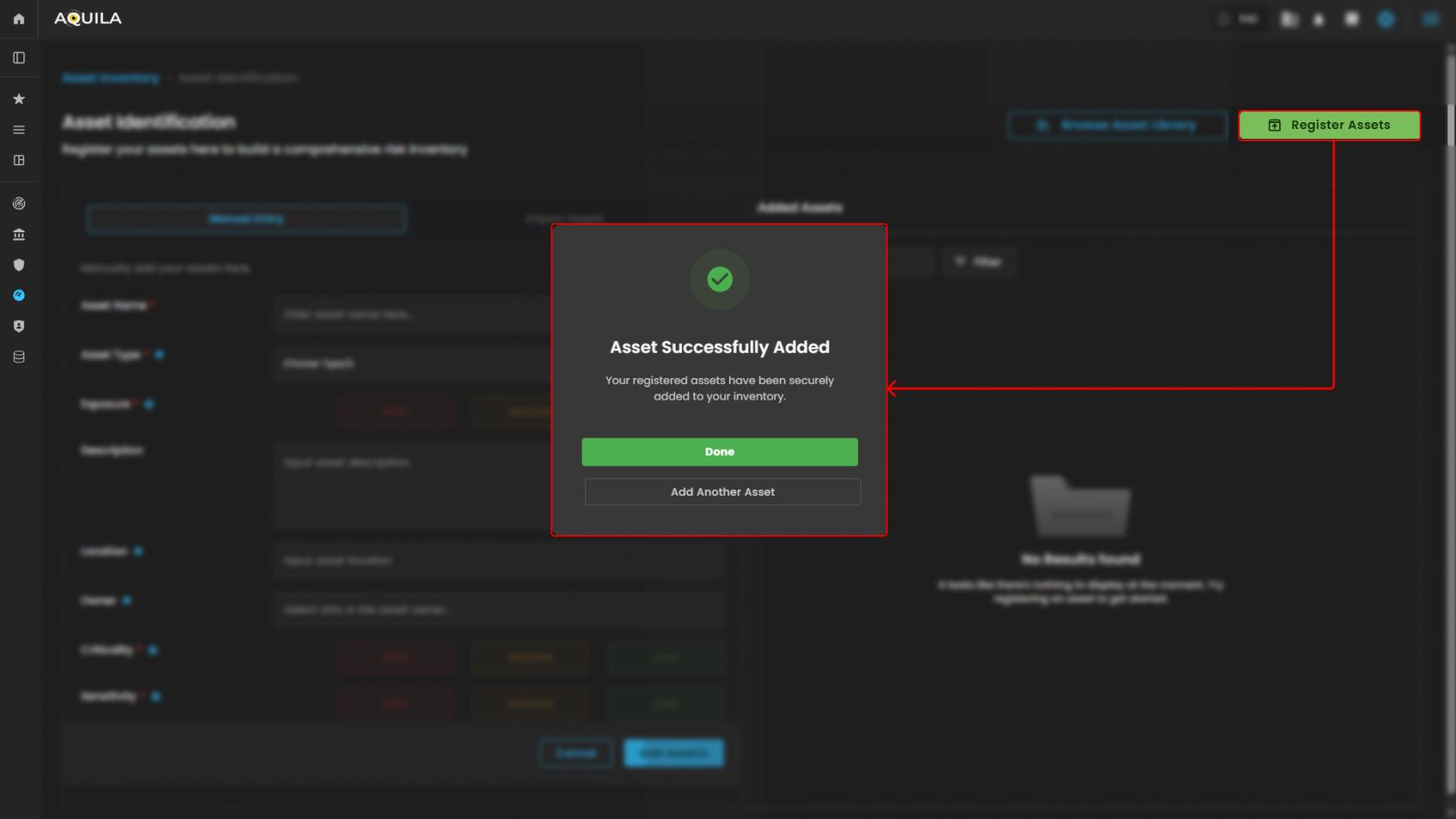Image resolution: width=1456 pixels, height=819 pixels.
Task: Click the green success checkmark icon
Action: (719, 279)
